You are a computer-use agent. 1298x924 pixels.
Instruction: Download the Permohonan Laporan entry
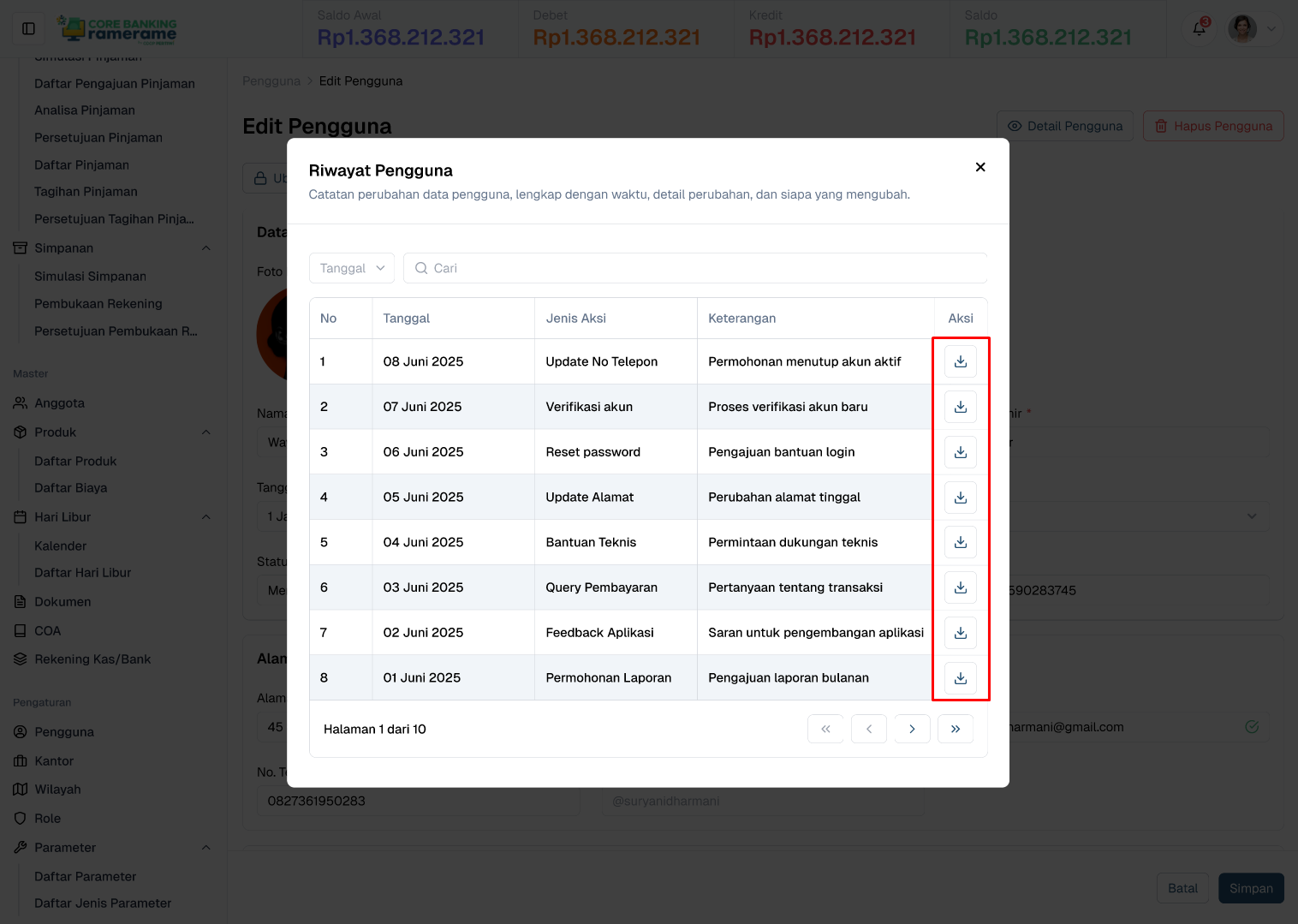[961, 677]
